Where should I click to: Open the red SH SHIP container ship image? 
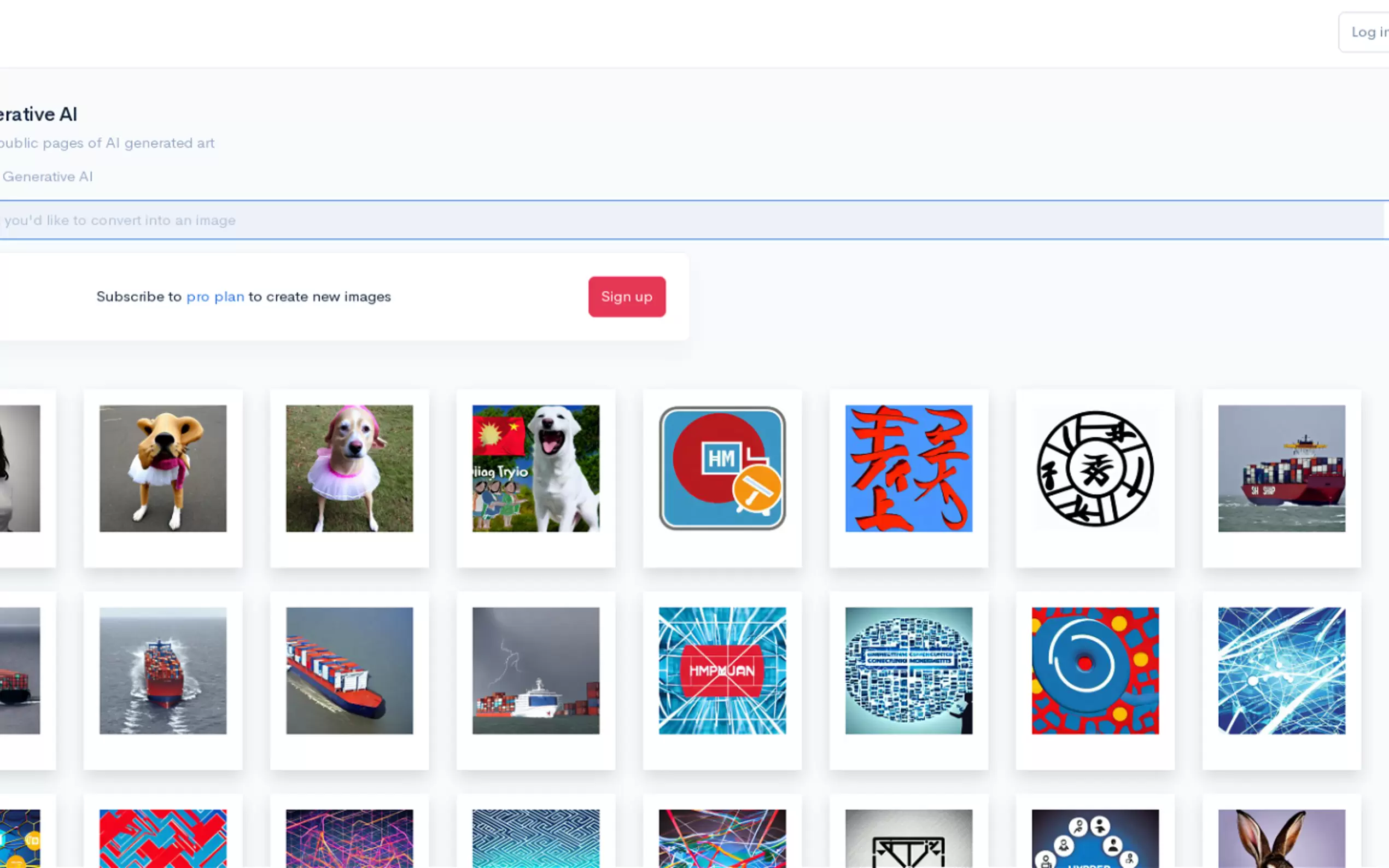click(1282, 468)
